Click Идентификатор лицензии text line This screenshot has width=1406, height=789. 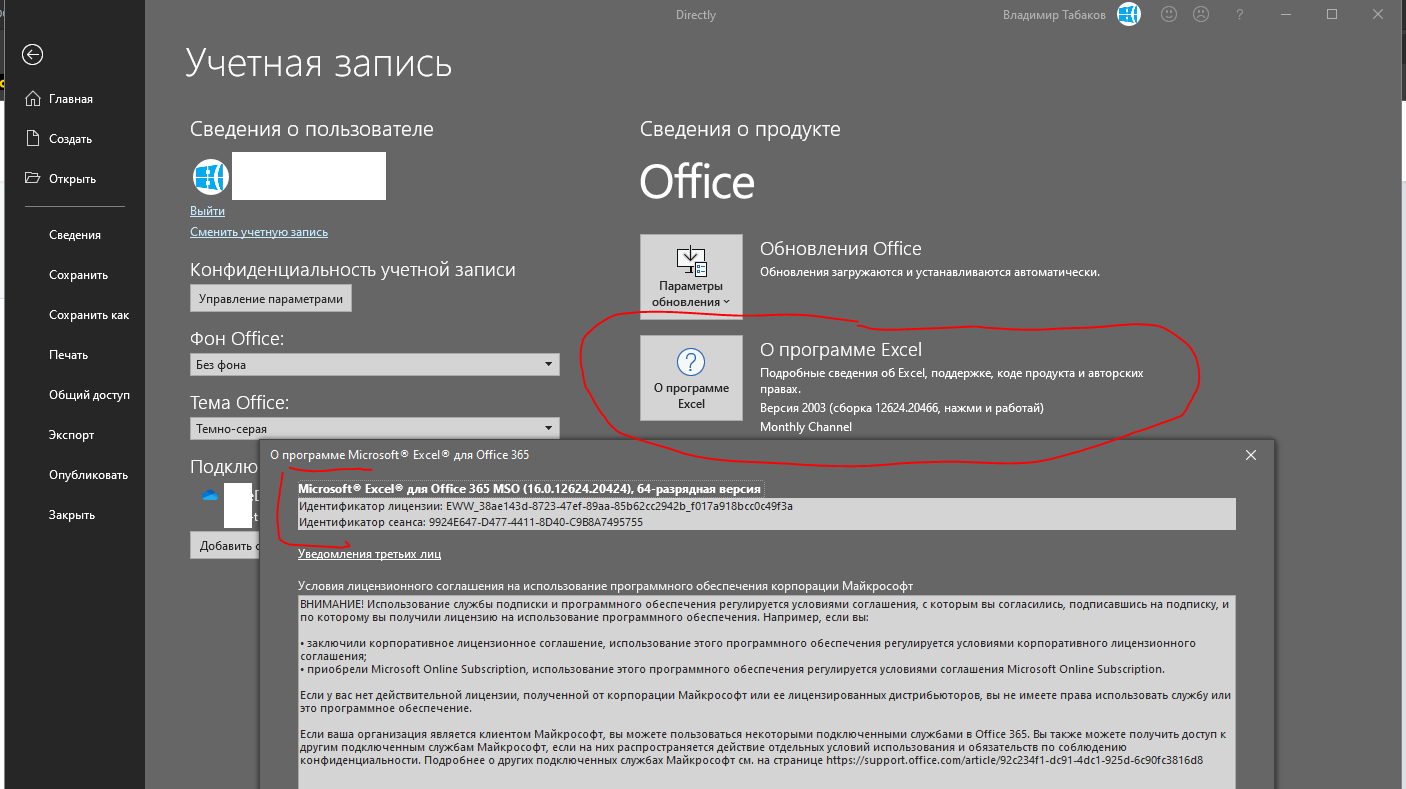[x=546, y=506]
